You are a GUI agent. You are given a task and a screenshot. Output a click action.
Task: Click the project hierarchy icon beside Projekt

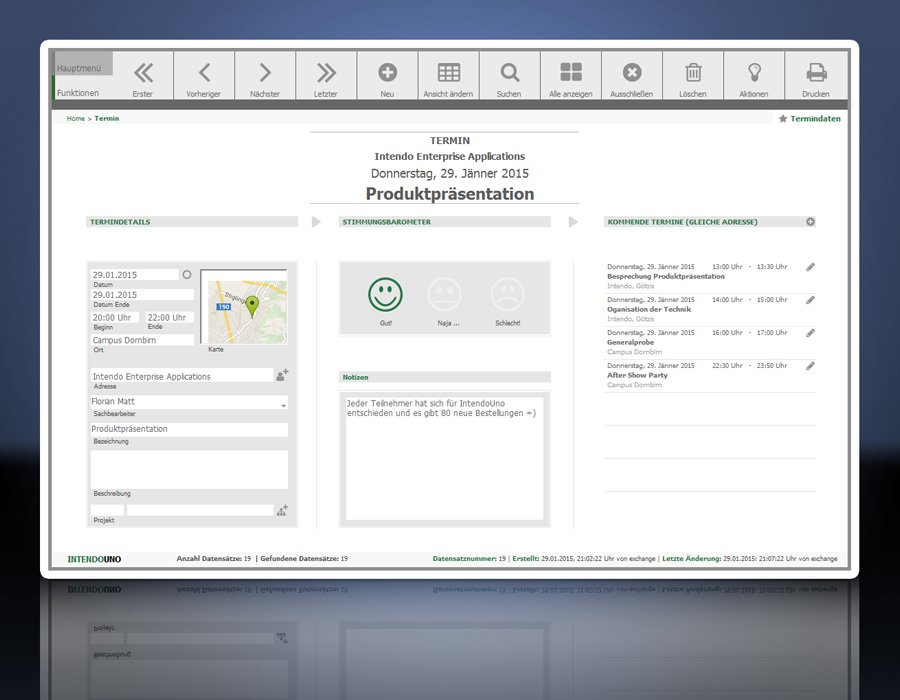click(x=282, y=510)
